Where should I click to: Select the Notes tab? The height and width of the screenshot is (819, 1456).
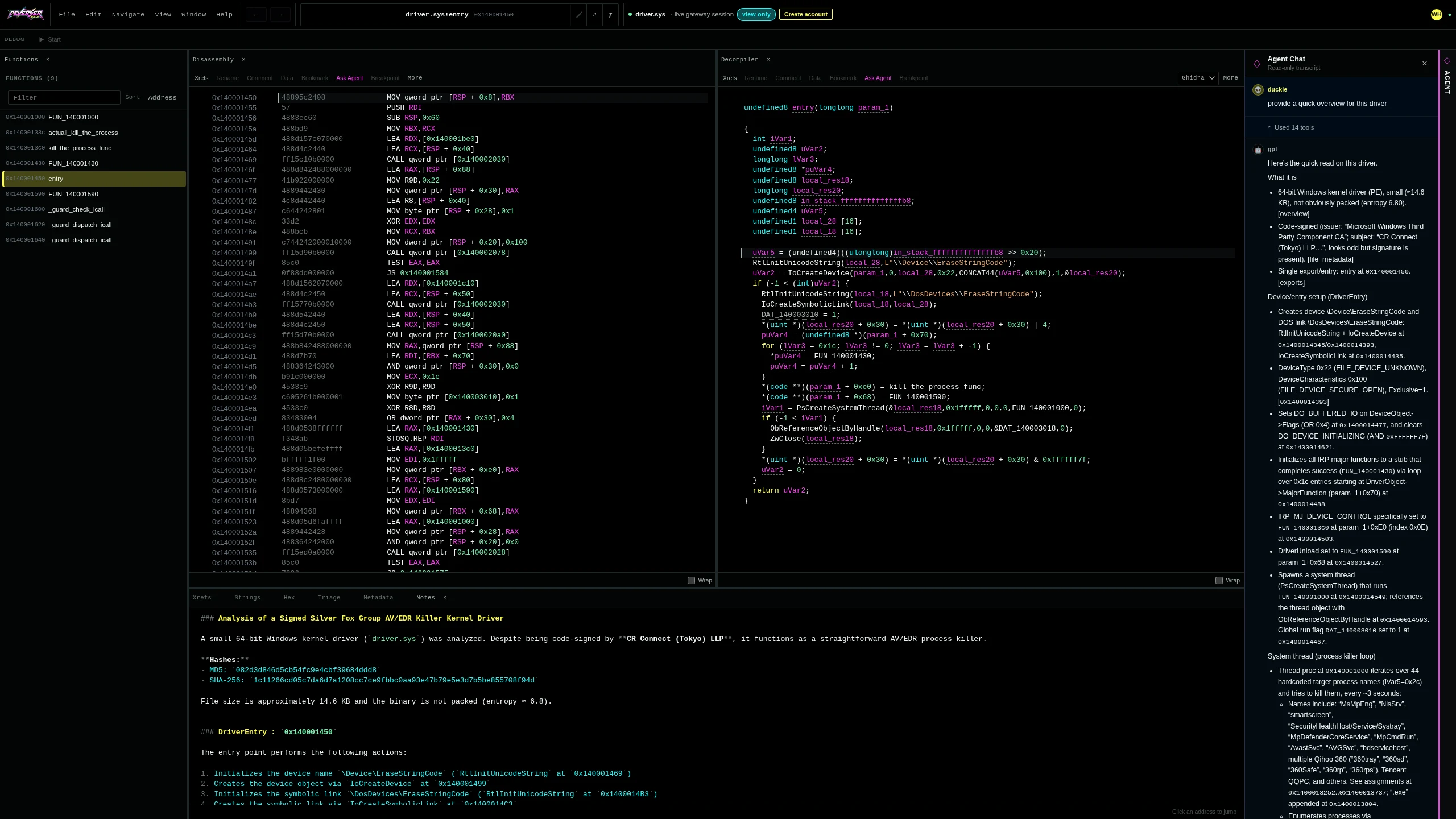[x=425, y=598]
